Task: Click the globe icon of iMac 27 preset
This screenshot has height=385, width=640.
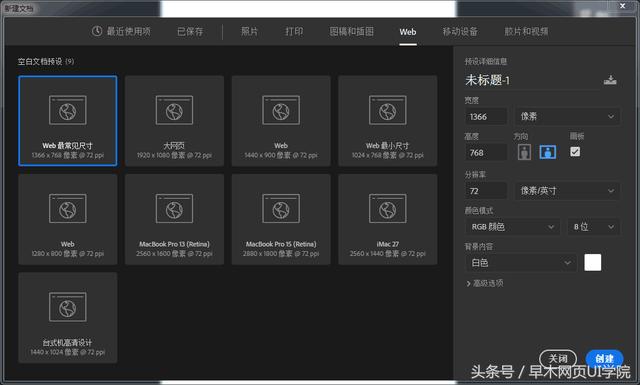Action: pos(388,210)
